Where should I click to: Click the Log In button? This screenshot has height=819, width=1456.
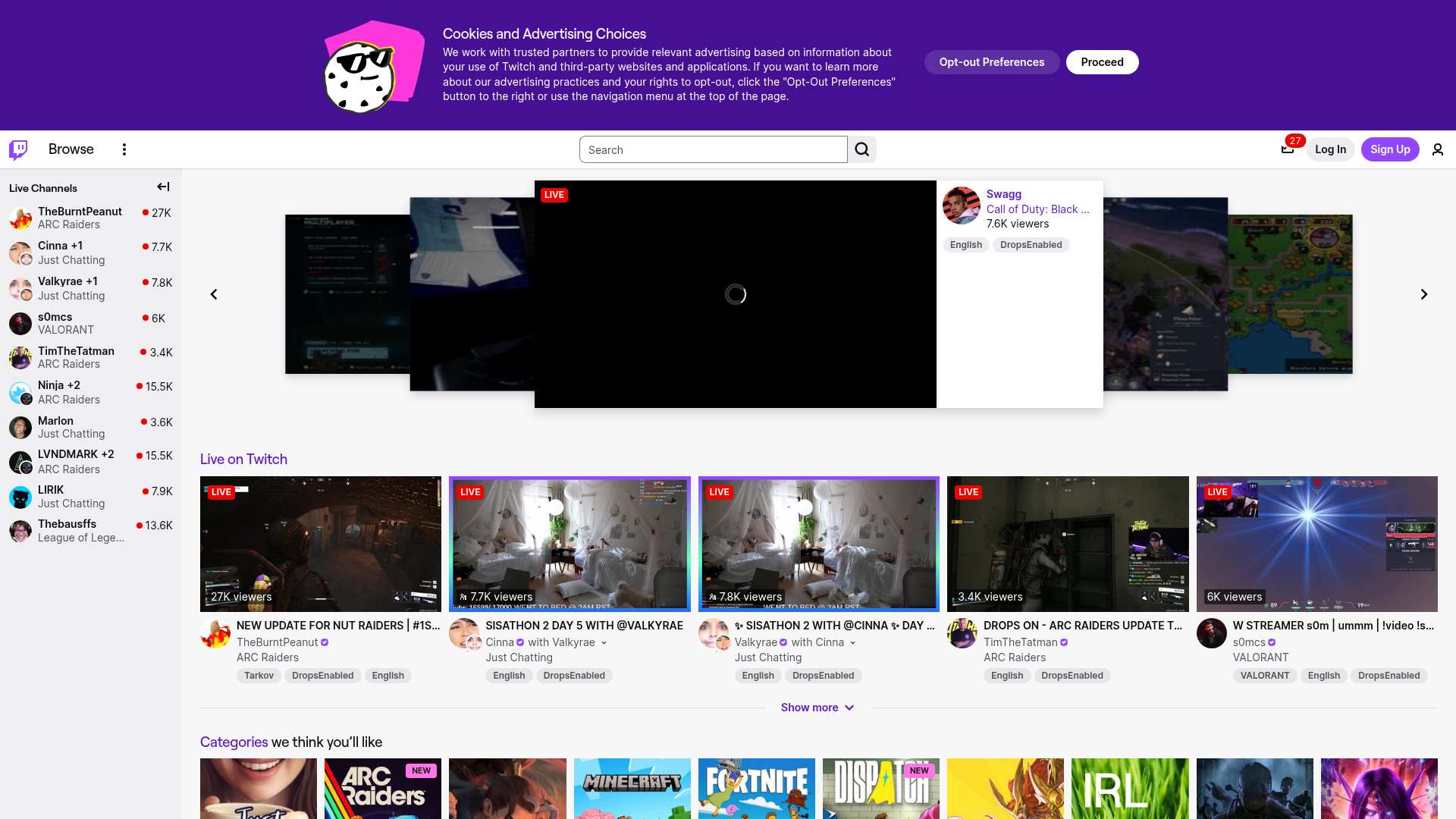1330,149
